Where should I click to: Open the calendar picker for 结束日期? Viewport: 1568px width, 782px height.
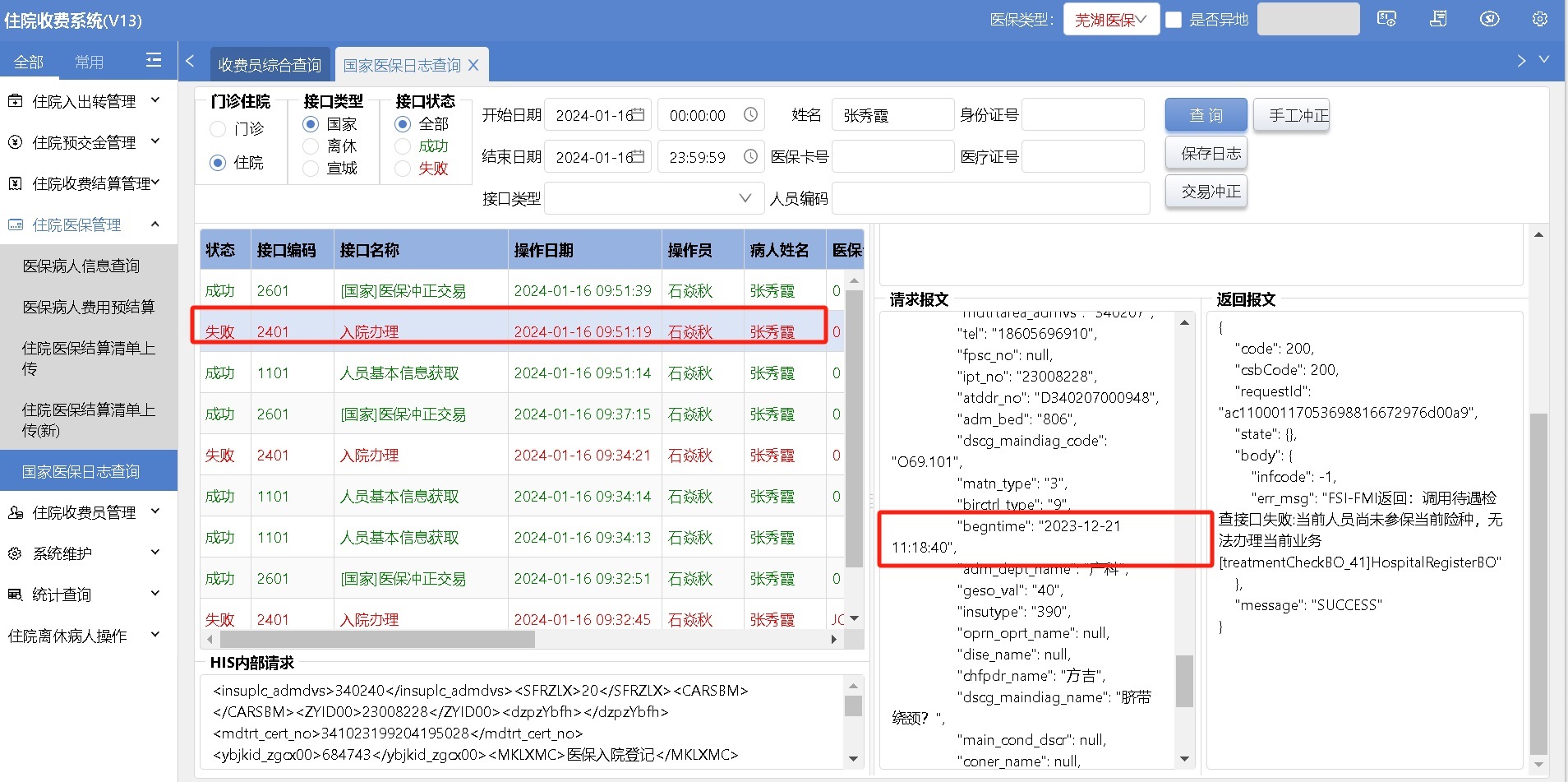click(x=638, y=156)
